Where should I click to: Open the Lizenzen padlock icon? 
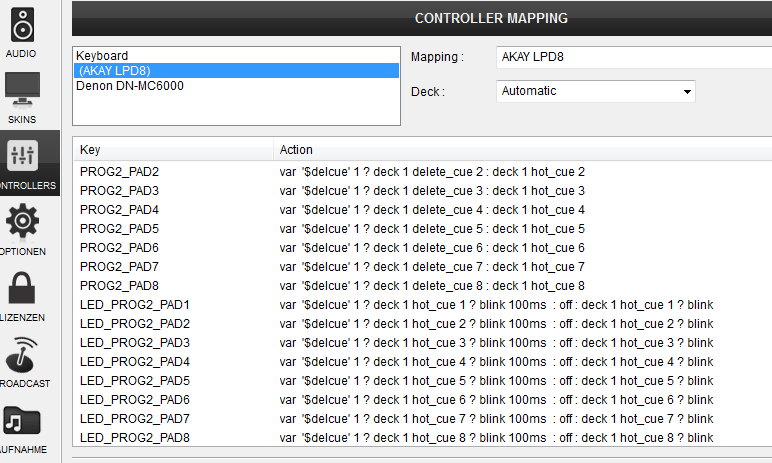(22, 288)
